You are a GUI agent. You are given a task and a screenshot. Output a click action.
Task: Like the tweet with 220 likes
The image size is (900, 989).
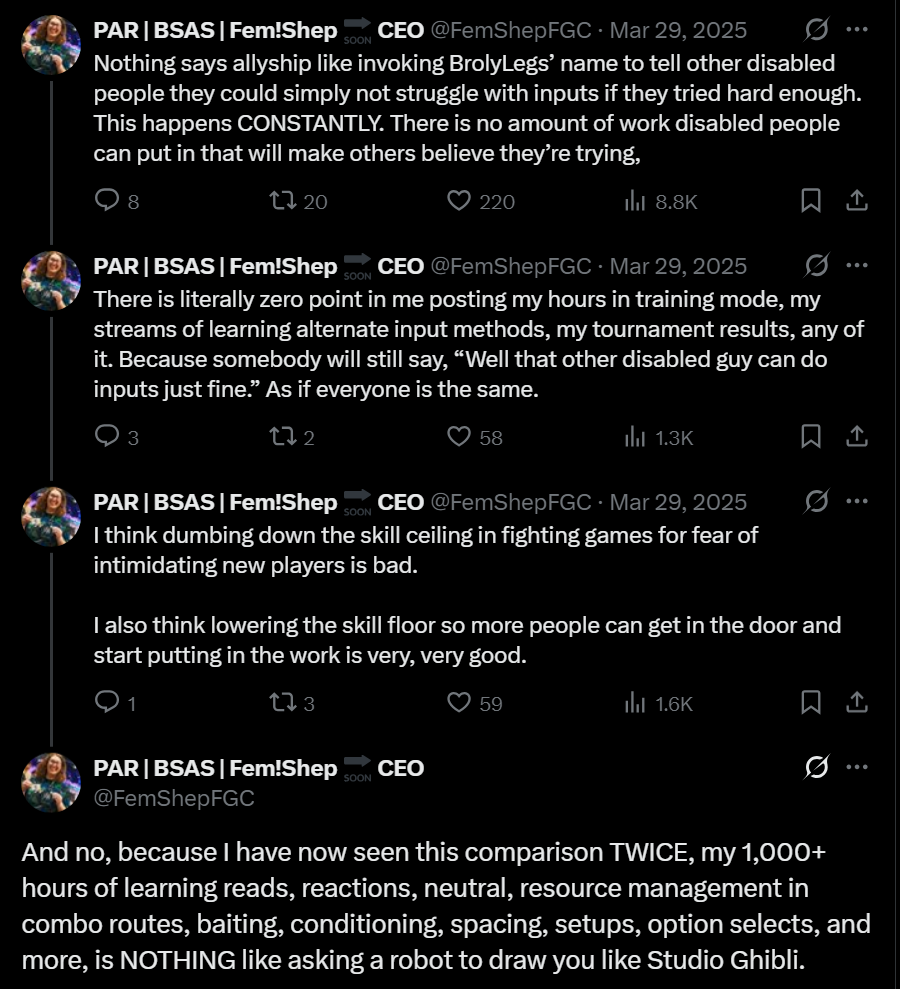pos(459,201)
